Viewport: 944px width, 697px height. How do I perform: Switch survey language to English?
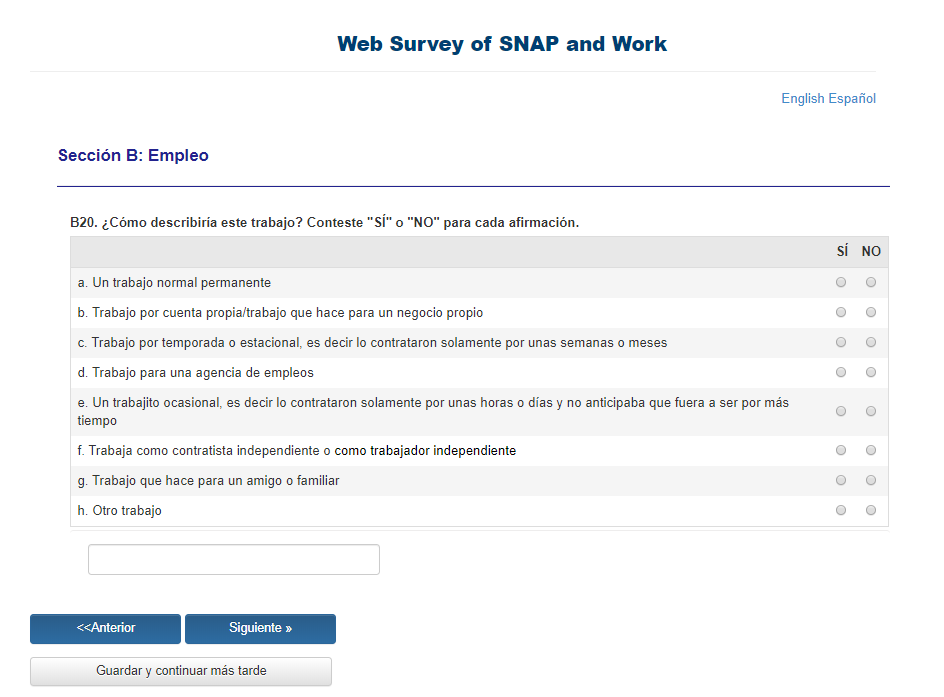[x=803, y=99]
